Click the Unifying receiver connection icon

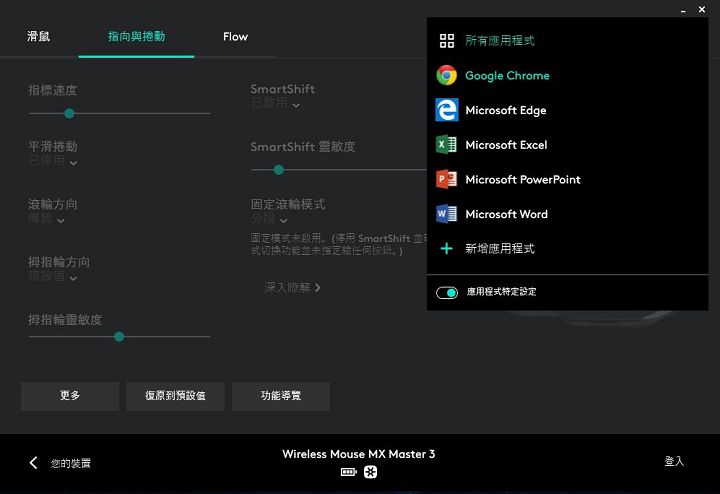point(371,472)
